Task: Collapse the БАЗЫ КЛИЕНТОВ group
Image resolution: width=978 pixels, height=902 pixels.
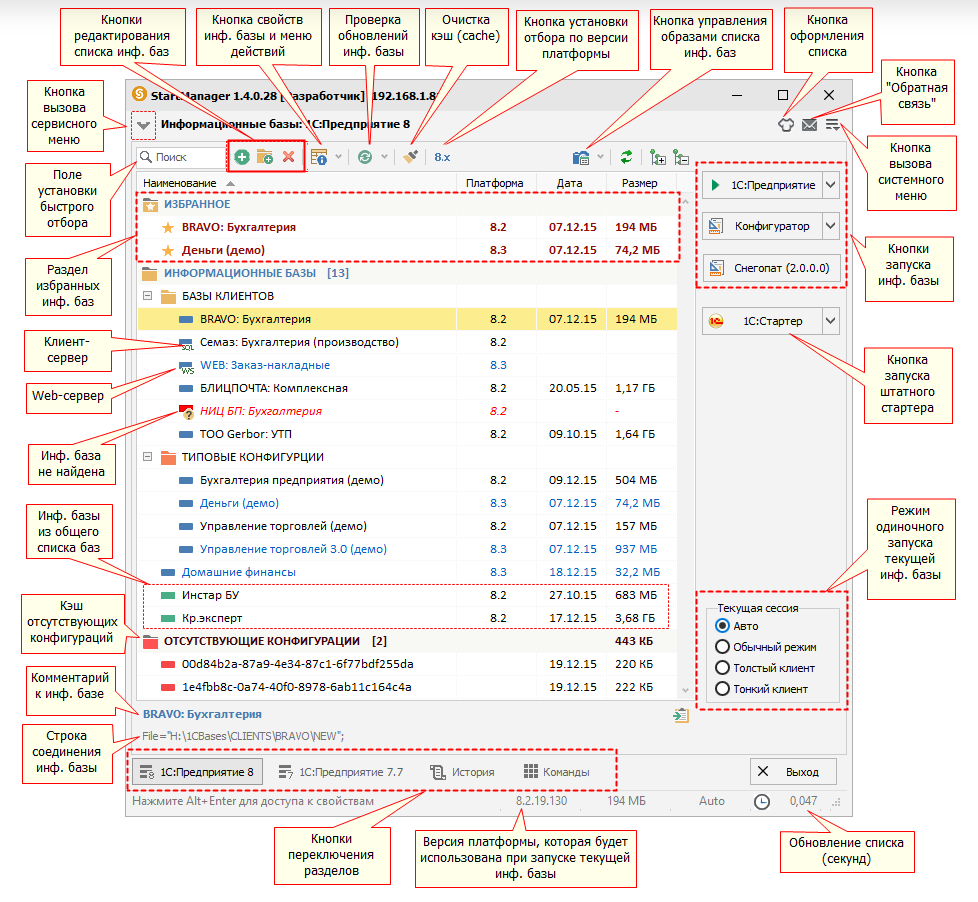Action: [148, 296]
